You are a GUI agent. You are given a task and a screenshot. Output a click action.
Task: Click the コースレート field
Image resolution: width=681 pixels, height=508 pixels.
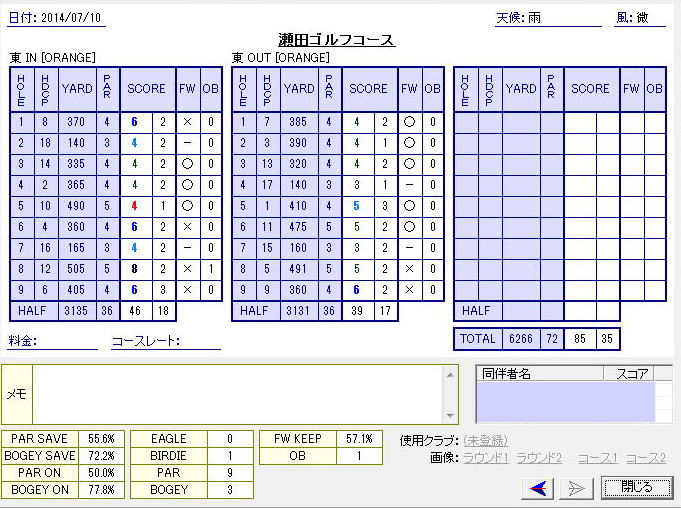(166, 341)
